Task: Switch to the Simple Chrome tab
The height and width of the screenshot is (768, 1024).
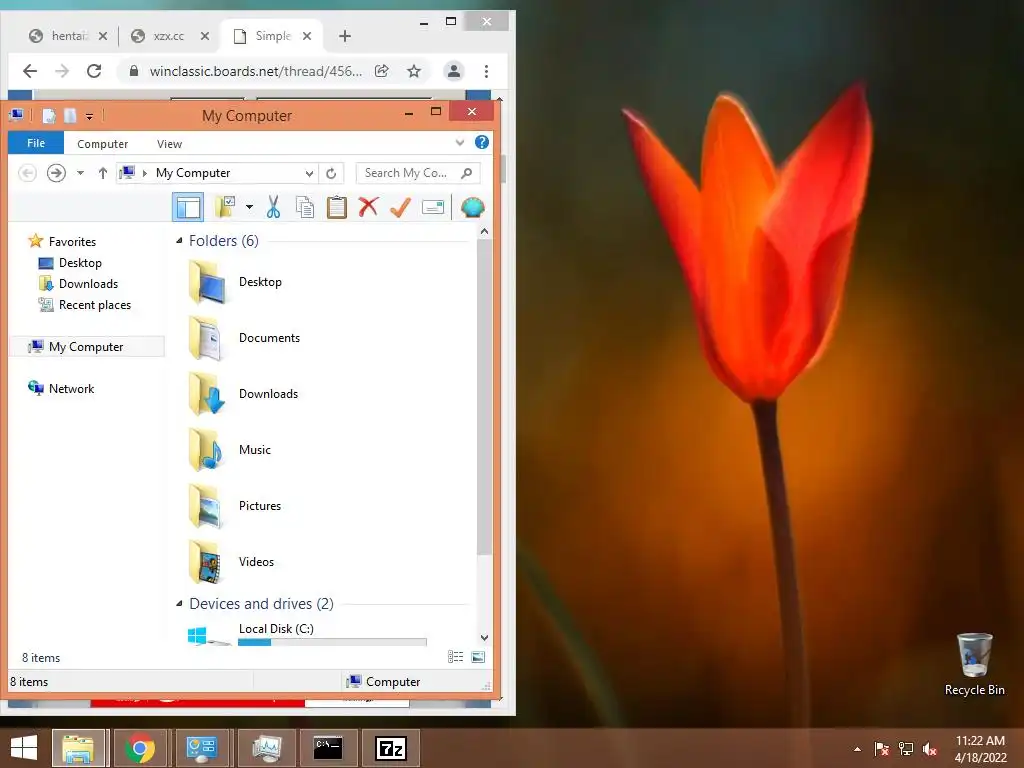Action: coord(273,36)
